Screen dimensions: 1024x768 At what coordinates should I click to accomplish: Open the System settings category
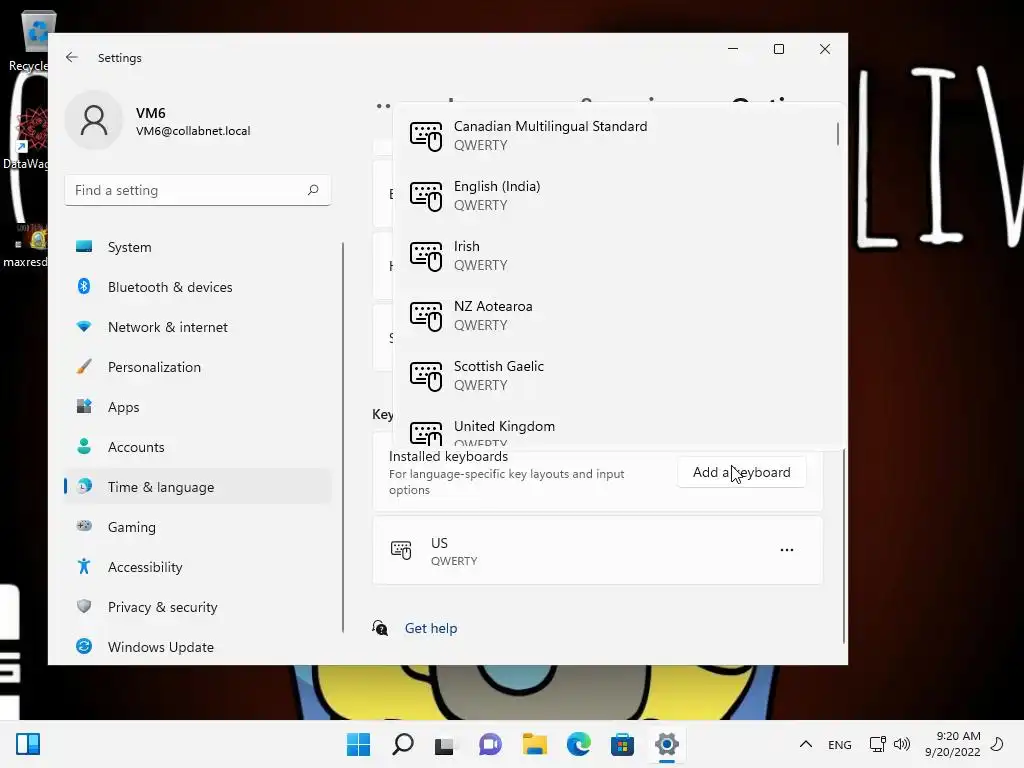point(198,247)
